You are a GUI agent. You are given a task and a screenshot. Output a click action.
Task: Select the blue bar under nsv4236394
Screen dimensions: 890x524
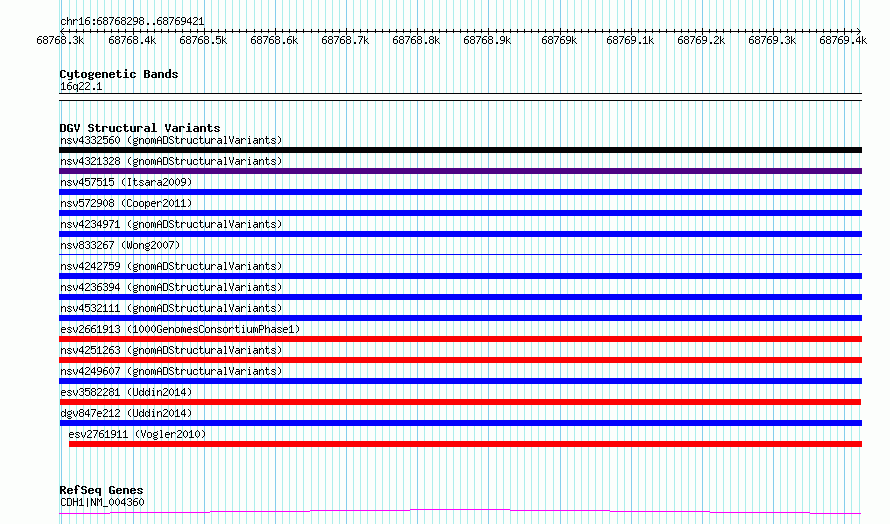tap(460, 297)
